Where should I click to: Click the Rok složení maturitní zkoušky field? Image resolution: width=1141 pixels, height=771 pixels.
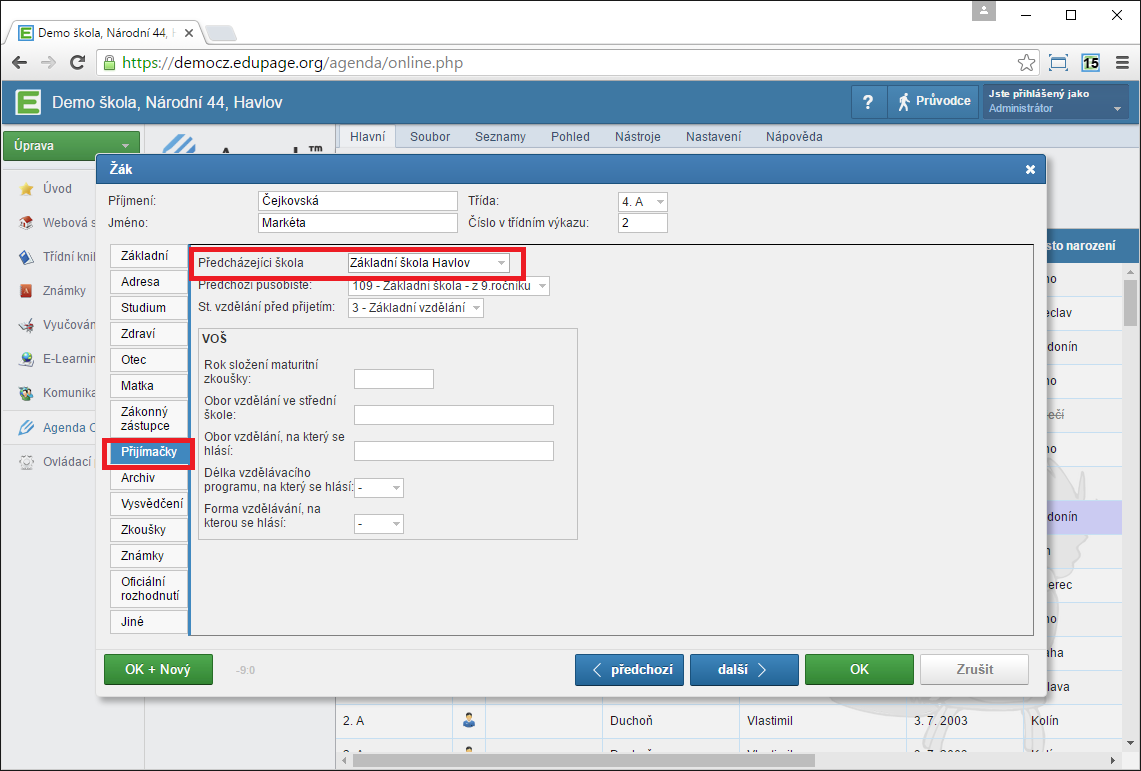click(x=393, y=378)
